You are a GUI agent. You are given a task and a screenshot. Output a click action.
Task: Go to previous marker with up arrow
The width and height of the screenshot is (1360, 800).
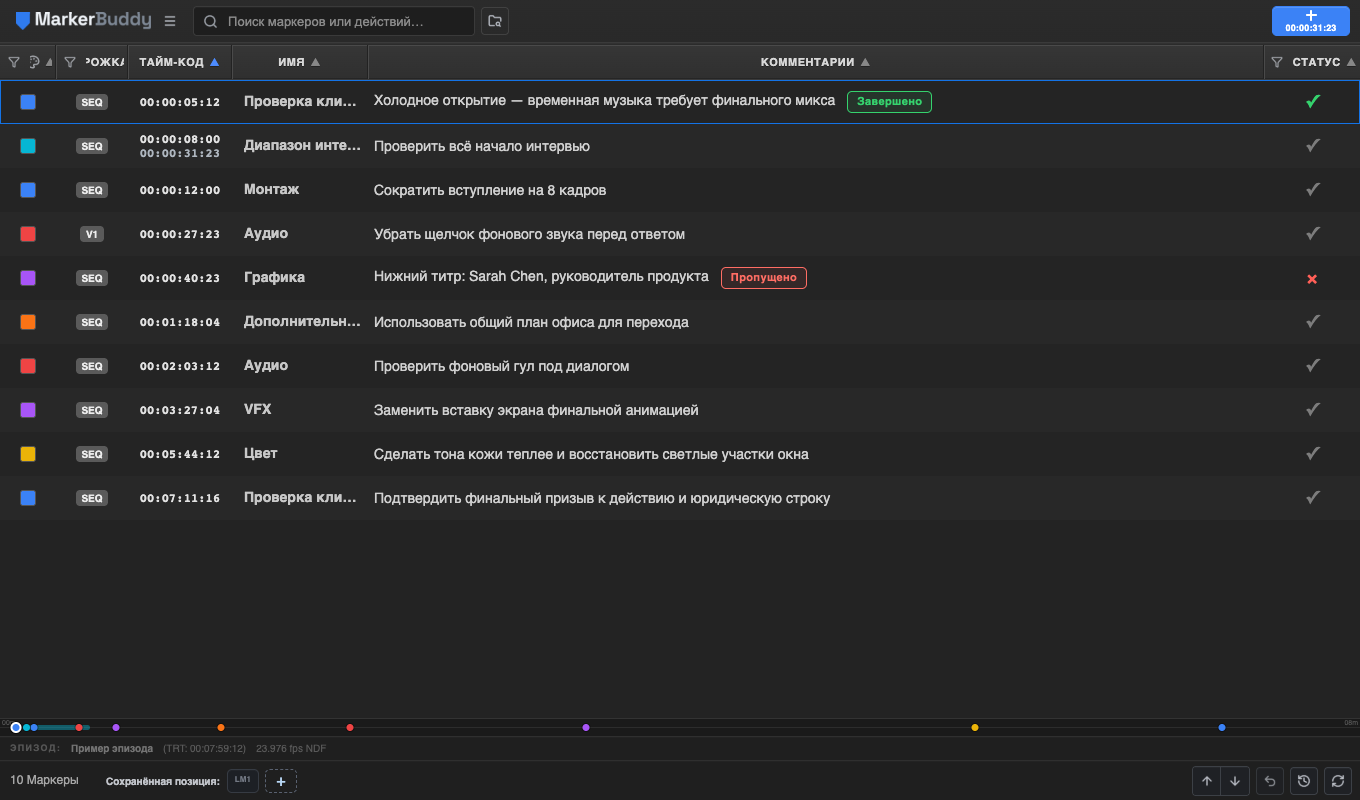click(x=1207, y=781)
